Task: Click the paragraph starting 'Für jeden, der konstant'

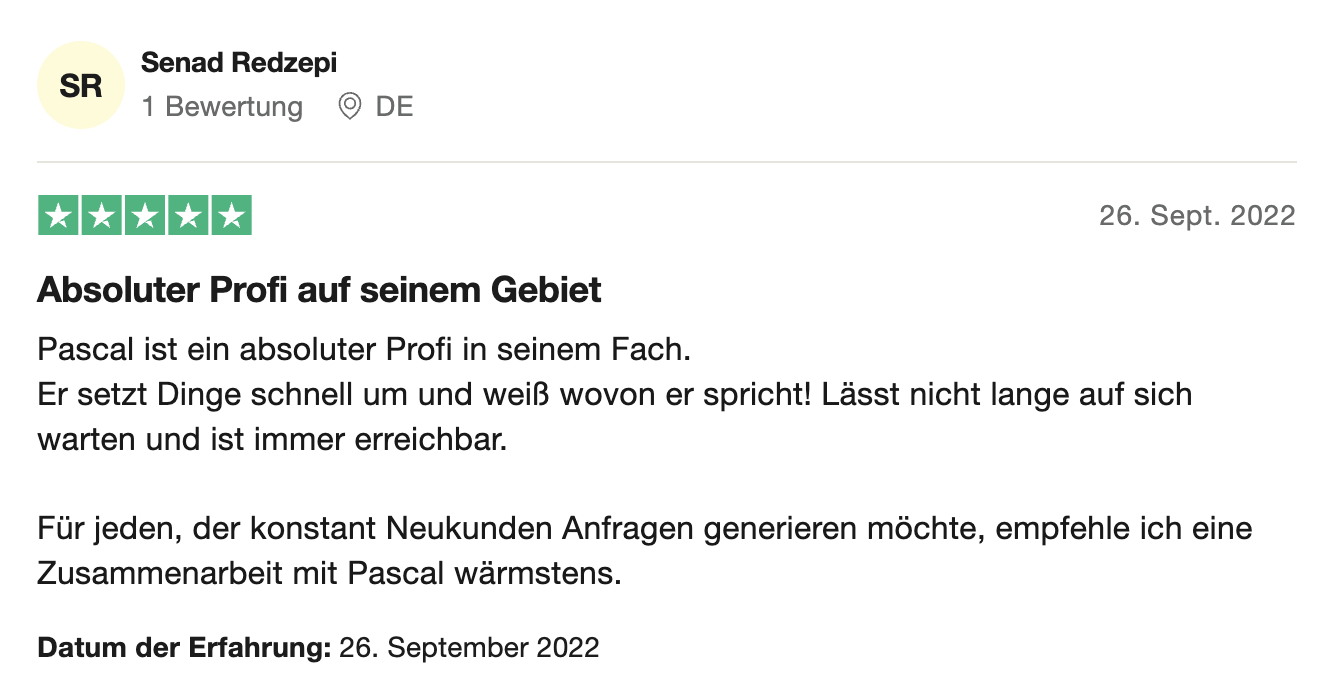Action: coord(644,528)
